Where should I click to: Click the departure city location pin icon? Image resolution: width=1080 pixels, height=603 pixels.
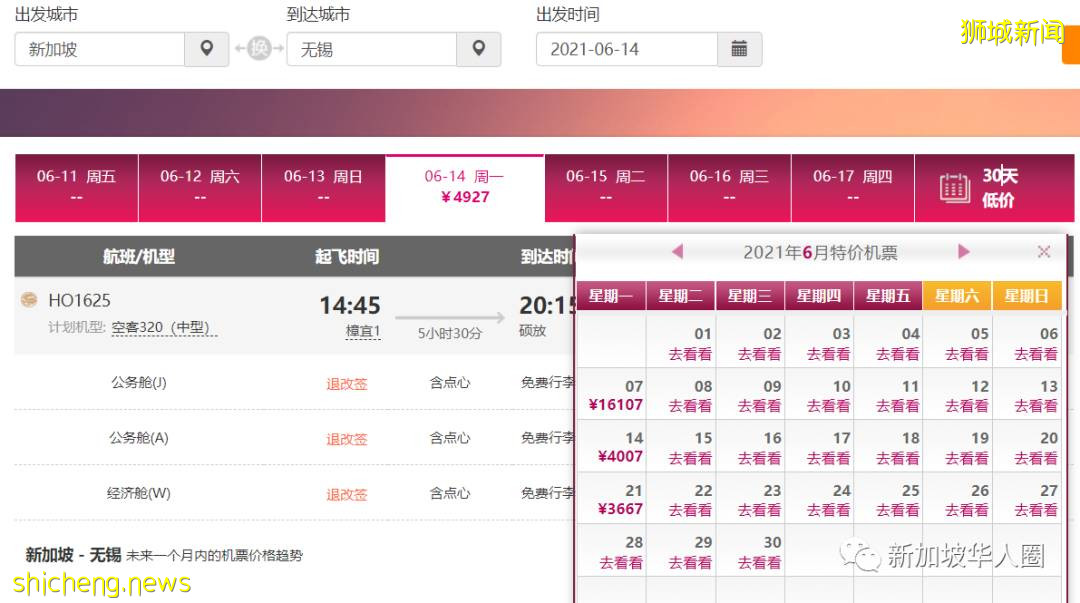point(207,49)
